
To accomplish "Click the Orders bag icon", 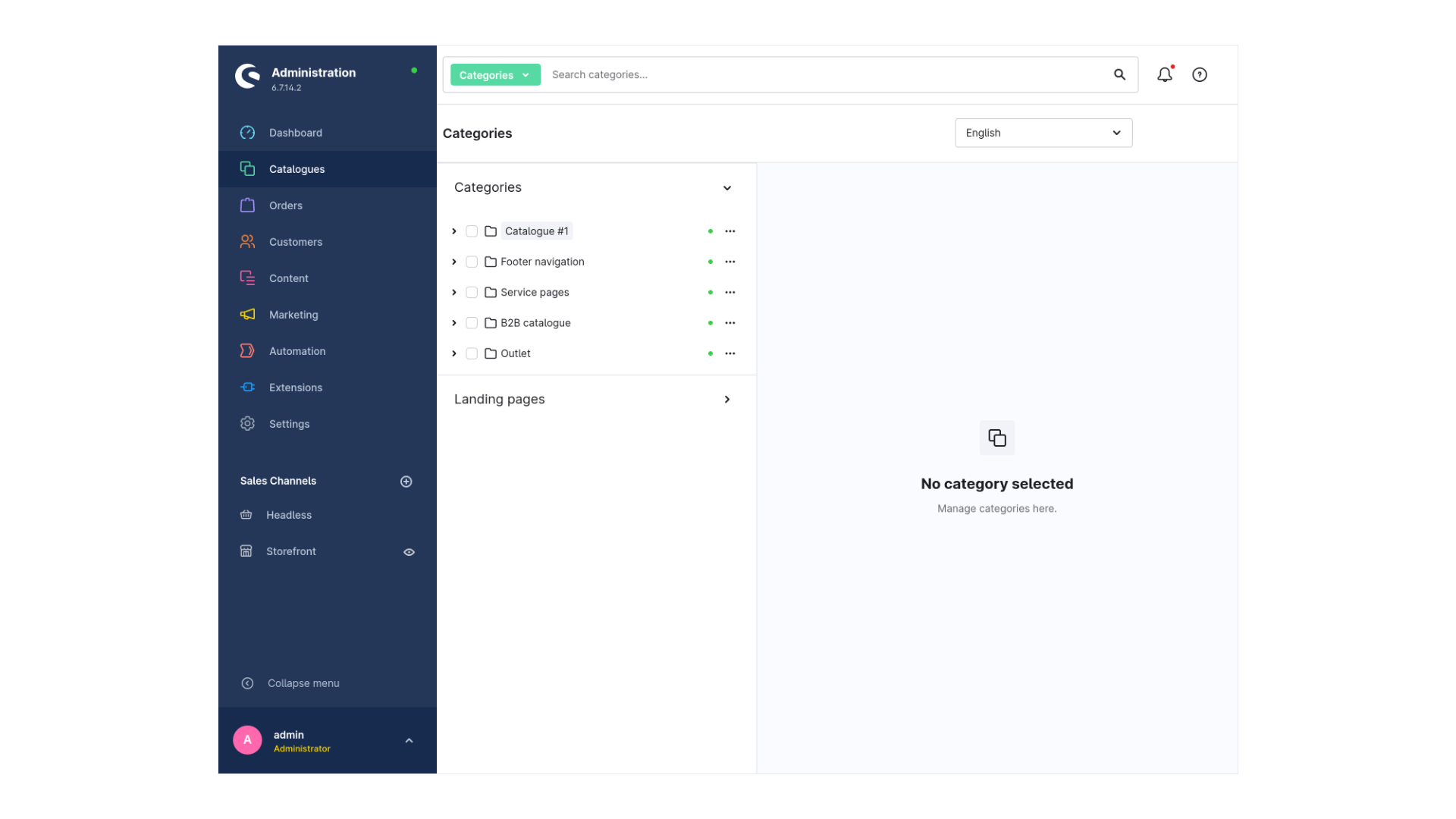I will point(247,206).
